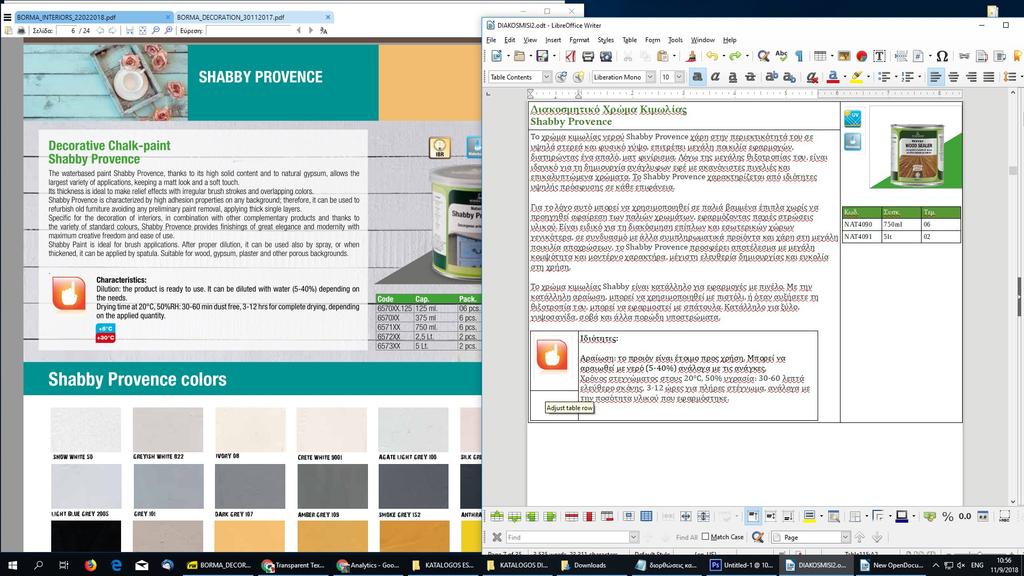Enable Center Horizontally paragraph button
The height and width of the screenshot is (576, 1024).
[953, 77]
